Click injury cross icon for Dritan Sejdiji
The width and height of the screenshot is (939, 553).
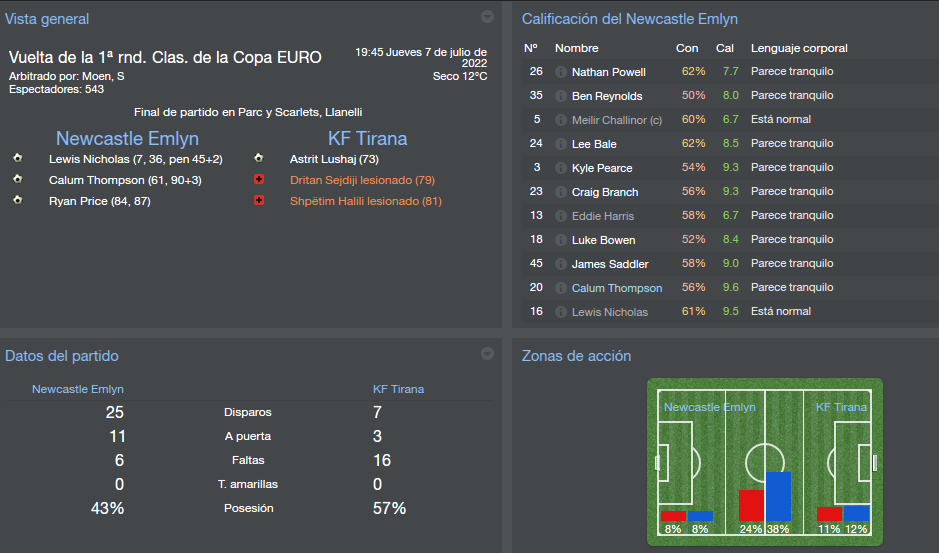[x=259, y=179]
